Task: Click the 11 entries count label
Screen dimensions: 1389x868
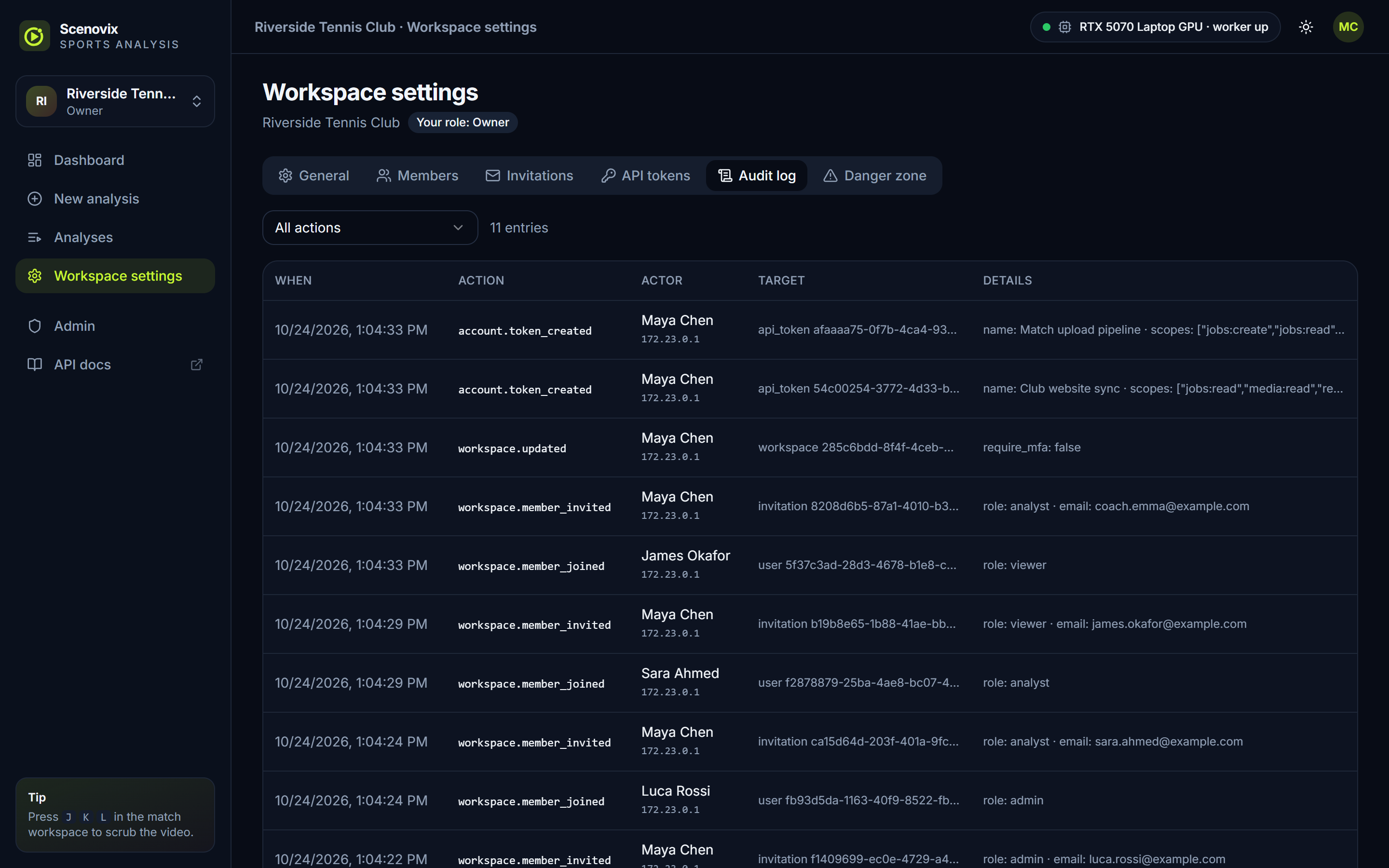Action: (x=519, y=228)
